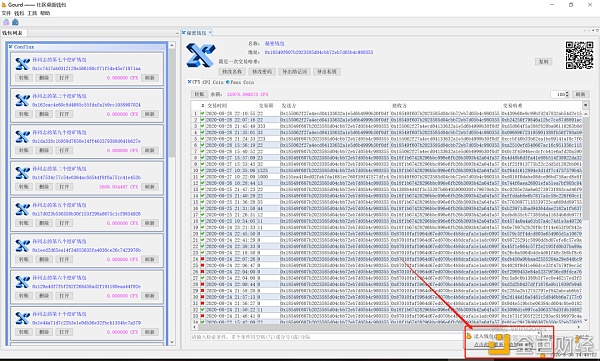The width and height of the screenshot is (600, 361).
Task: Click the 接收方 column header
Action: tap(446, 105)
